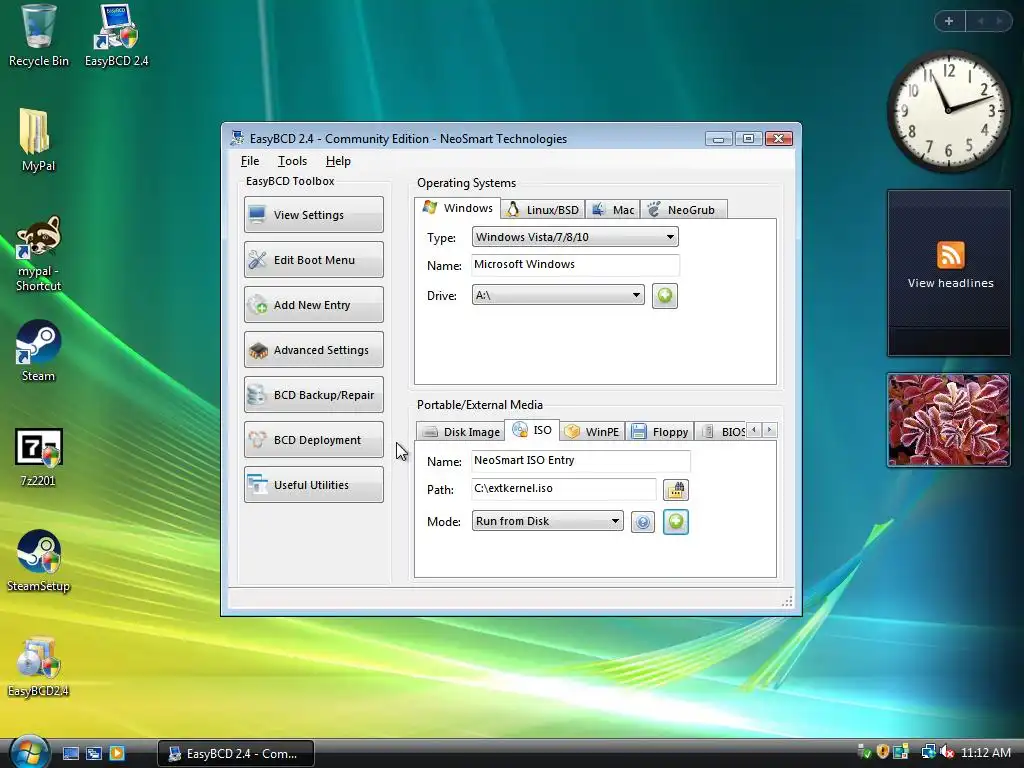Screen dimensions: 1024x768
Task: Click the security shield tray icon
Action: coord(882,752)
